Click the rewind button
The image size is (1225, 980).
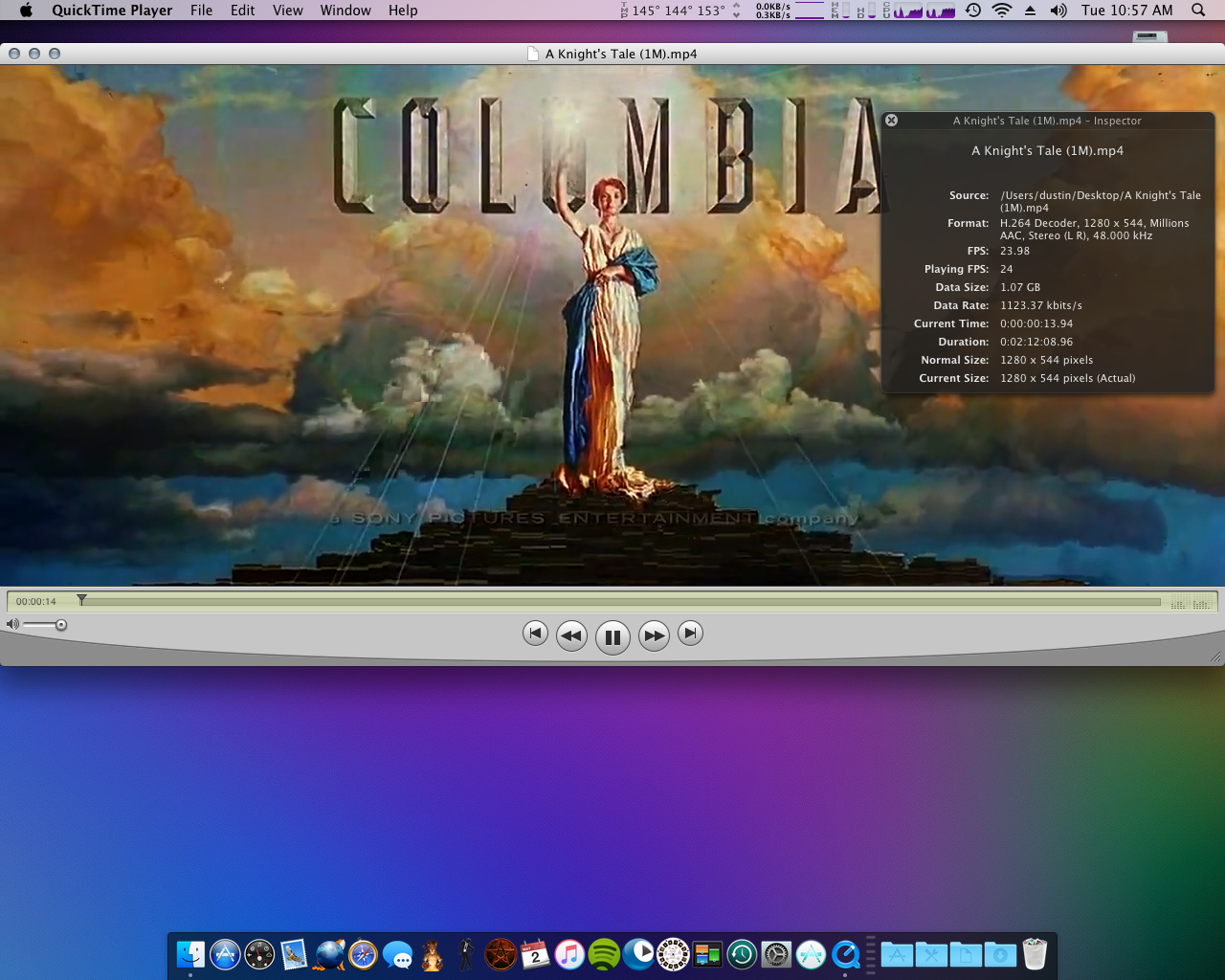(571, 635)
